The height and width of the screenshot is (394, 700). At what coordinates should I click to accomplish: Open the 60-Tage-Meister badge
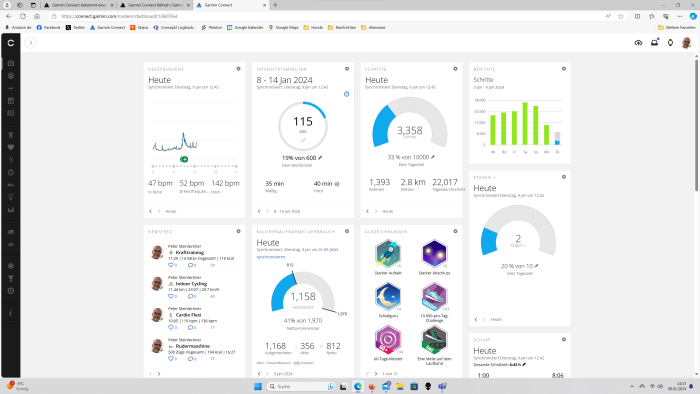(x=388, y=340)
